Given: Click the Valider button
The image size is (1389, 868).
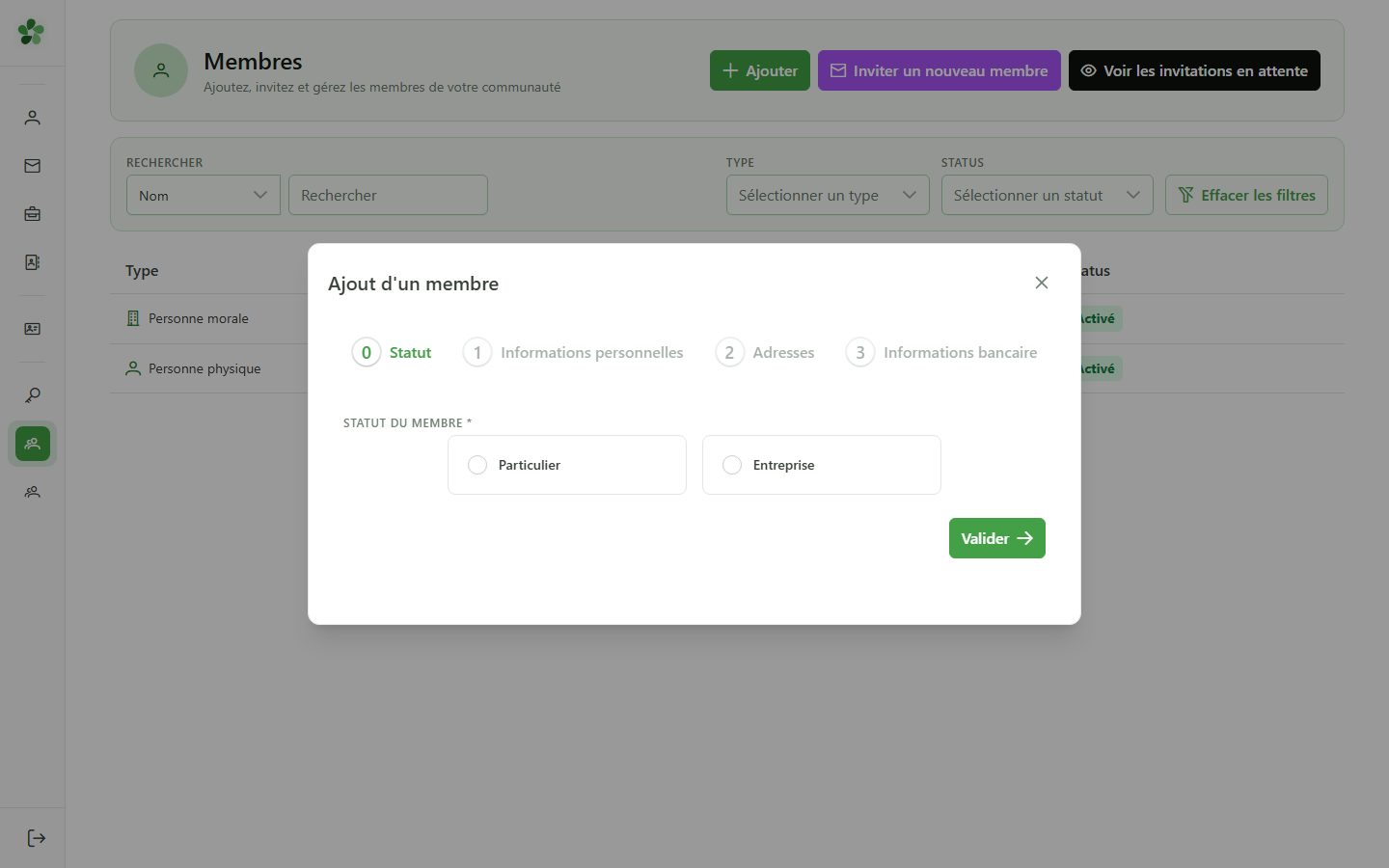Looking at the screenshot, I should tap(997, 538).
